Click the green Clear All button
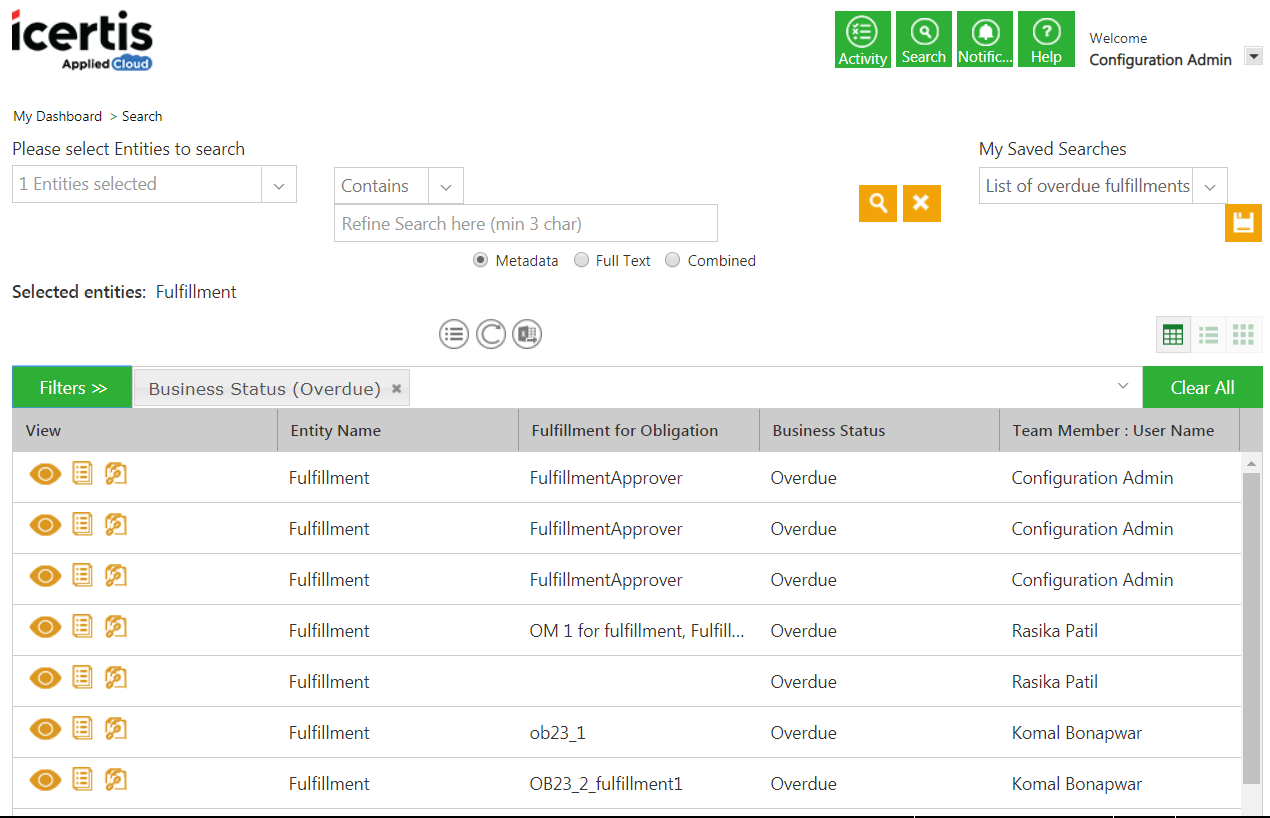The height and width of the screenshot is (818, 1270). [1202, 388]
